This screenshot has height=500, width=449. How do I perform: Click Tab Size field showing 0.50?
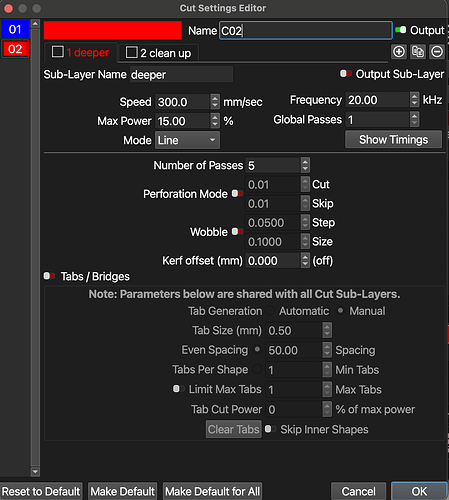pyautogui.click(x=294, y=330)
